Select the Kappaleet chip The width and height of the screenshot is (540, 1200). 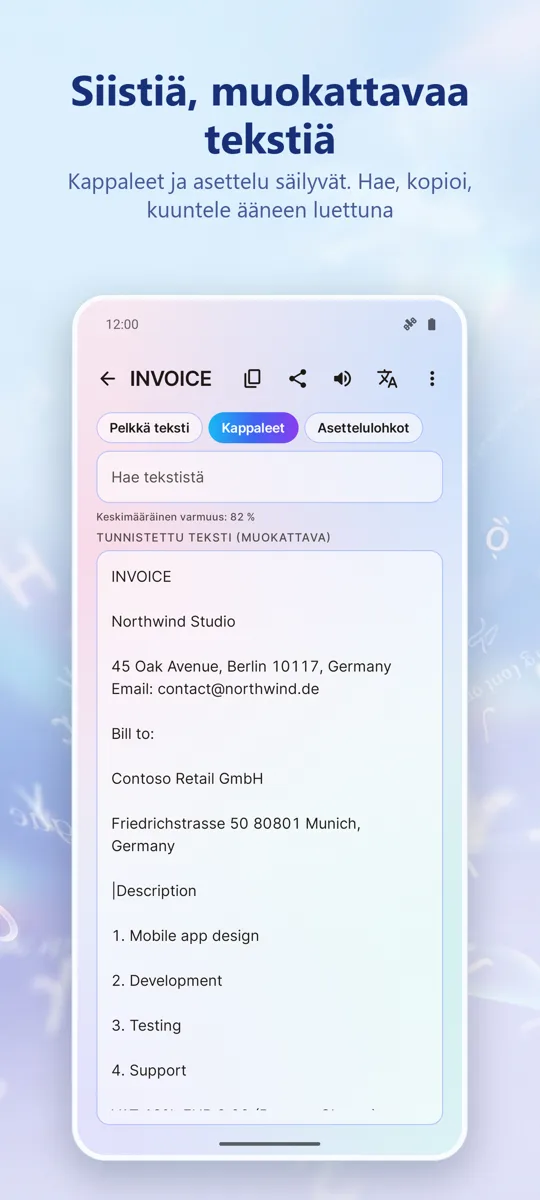[x=253, y=428]
